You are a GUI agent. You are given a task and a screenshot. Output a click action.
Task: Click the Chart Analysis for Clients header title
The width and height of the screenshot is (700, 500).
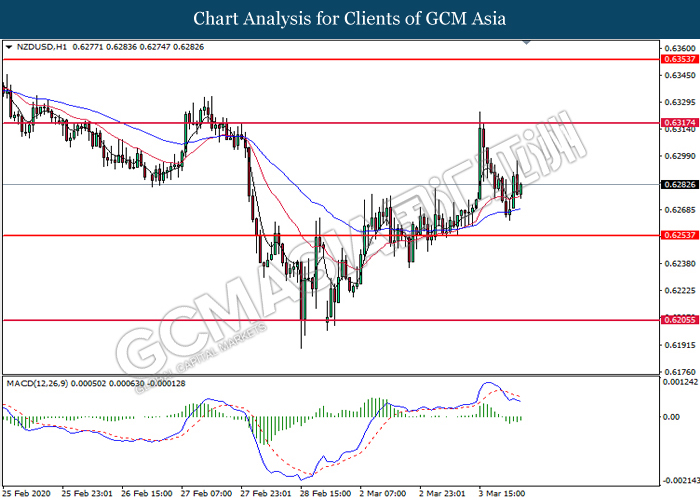[x=350, y=19]
